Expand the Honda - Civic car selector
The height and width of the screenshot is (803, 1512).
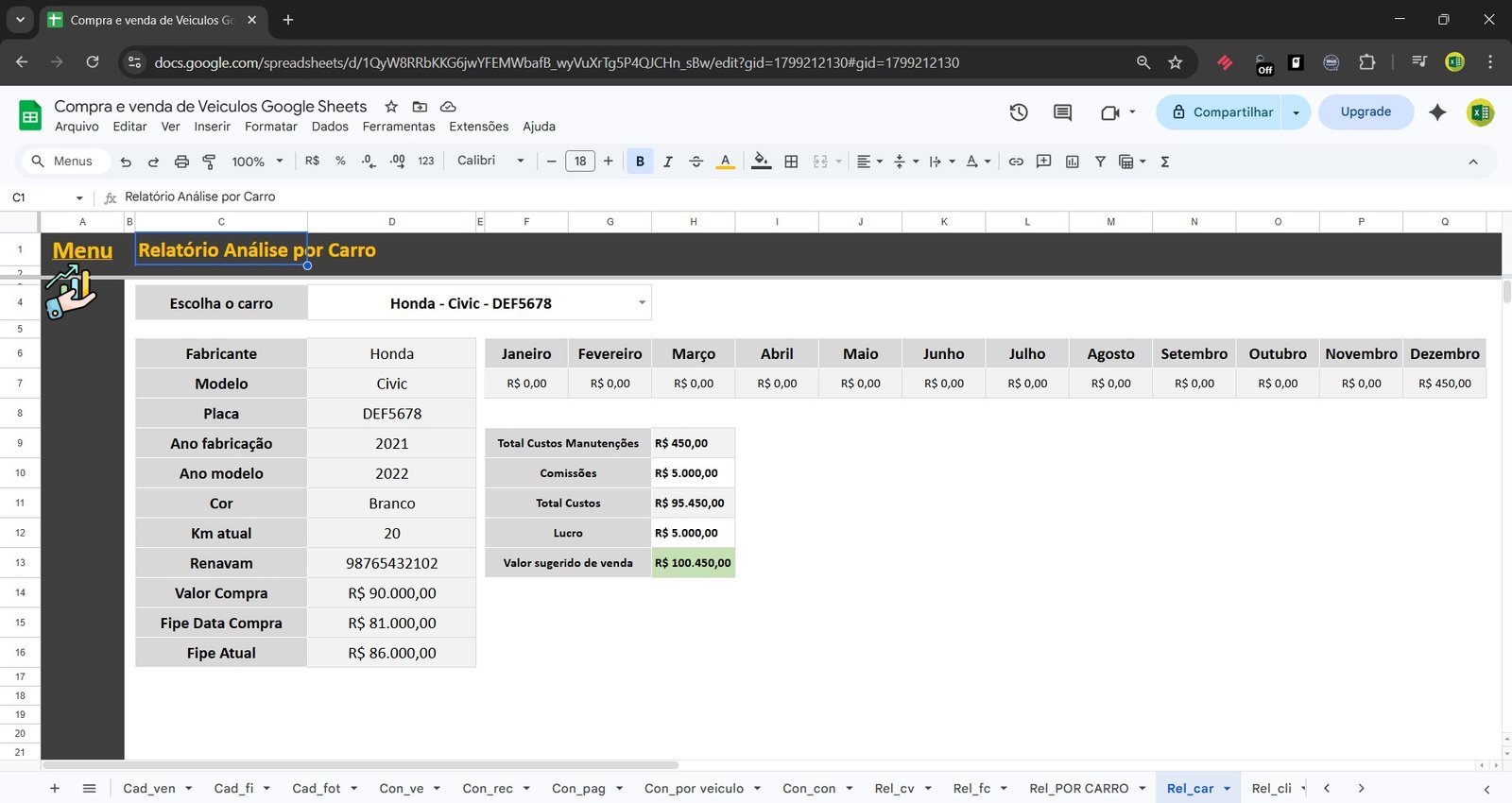642,303
